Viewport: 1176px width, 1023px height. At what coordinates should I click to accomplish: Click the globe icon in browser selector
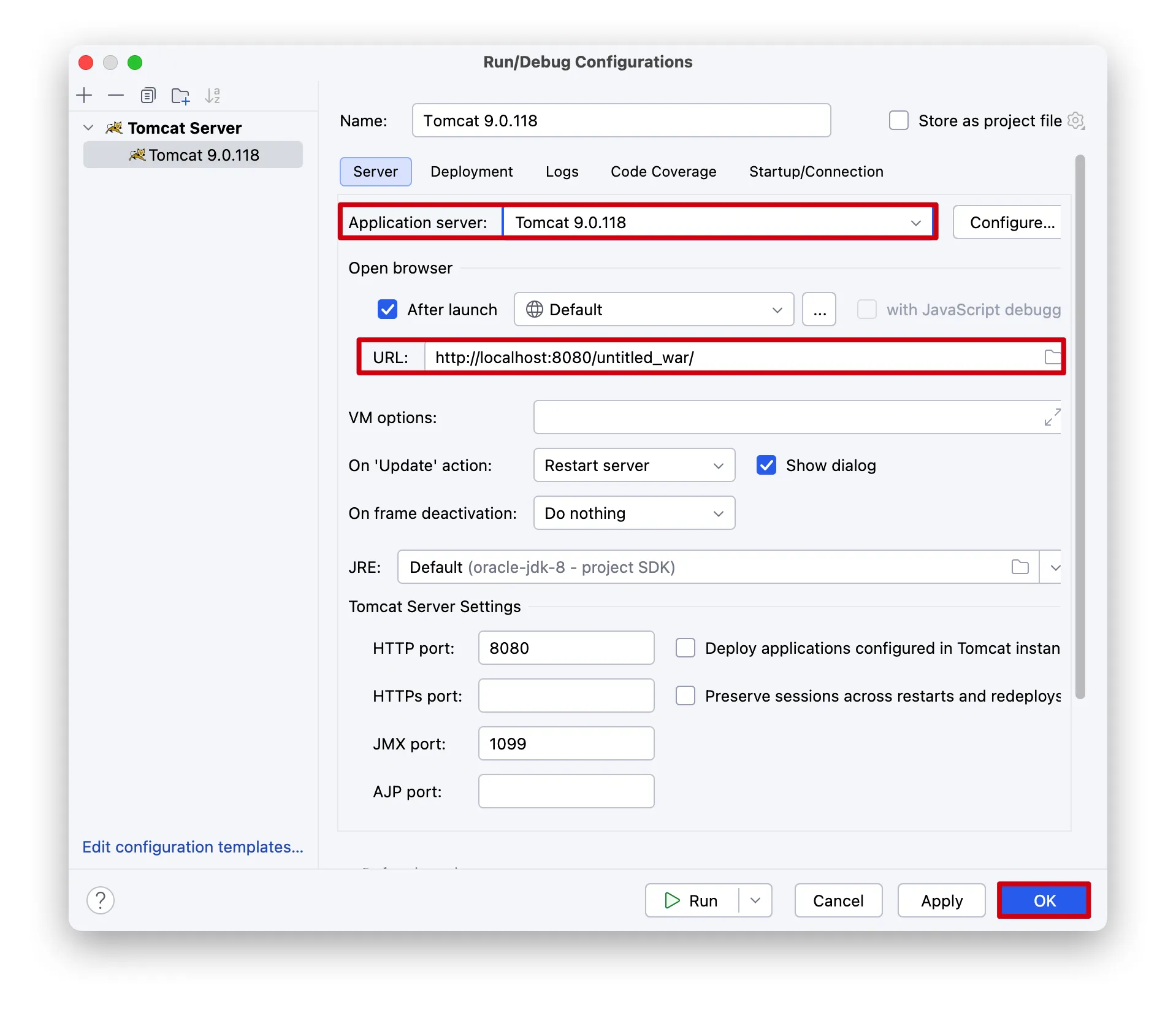(x=534, y=310)
